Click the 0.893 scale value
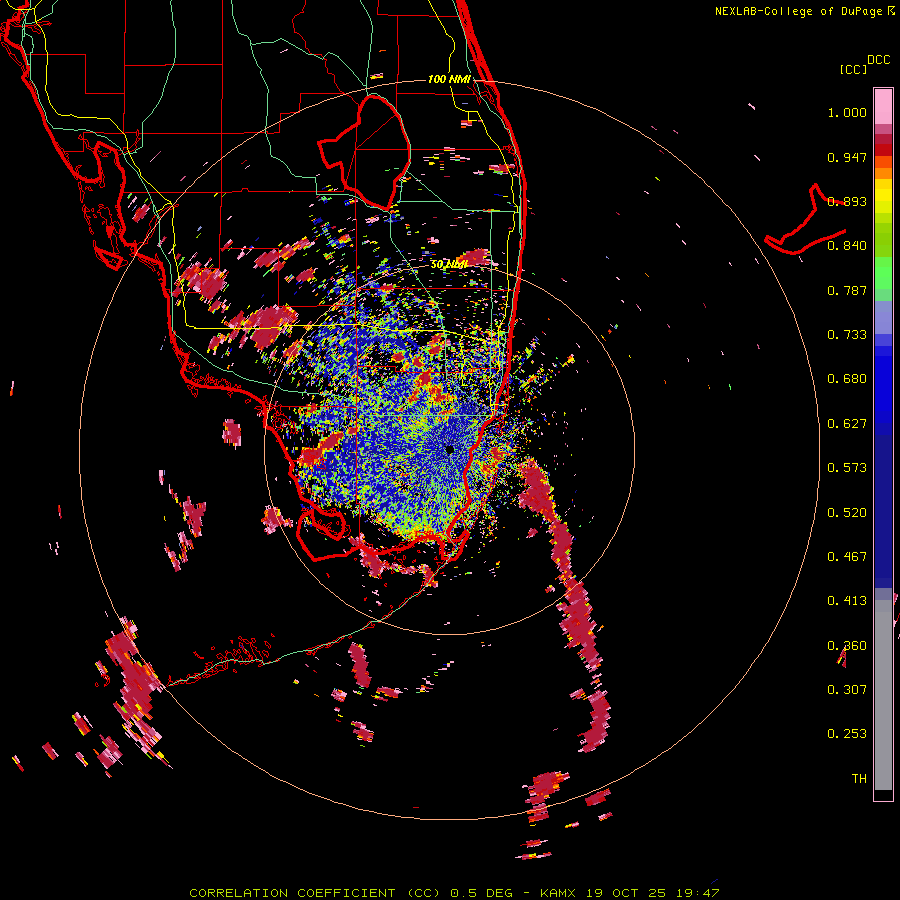Screen dimensions: 900x900 (847, 201)
